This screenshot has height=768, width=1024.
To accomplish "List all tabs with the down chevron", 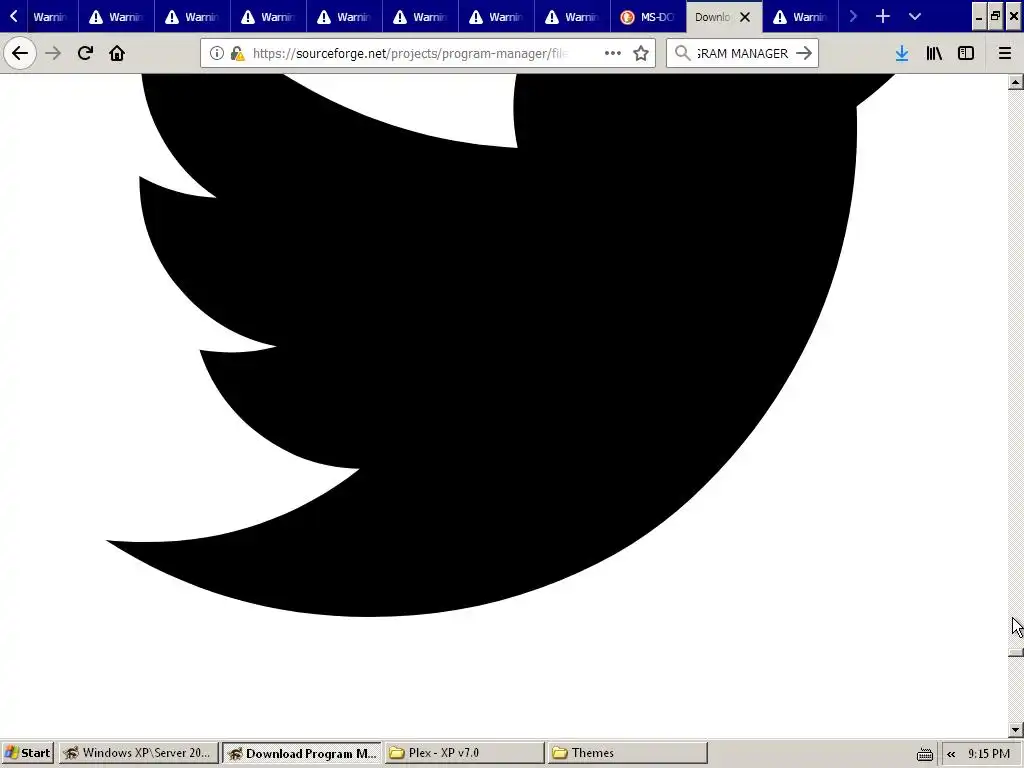I will coord(914,16).
